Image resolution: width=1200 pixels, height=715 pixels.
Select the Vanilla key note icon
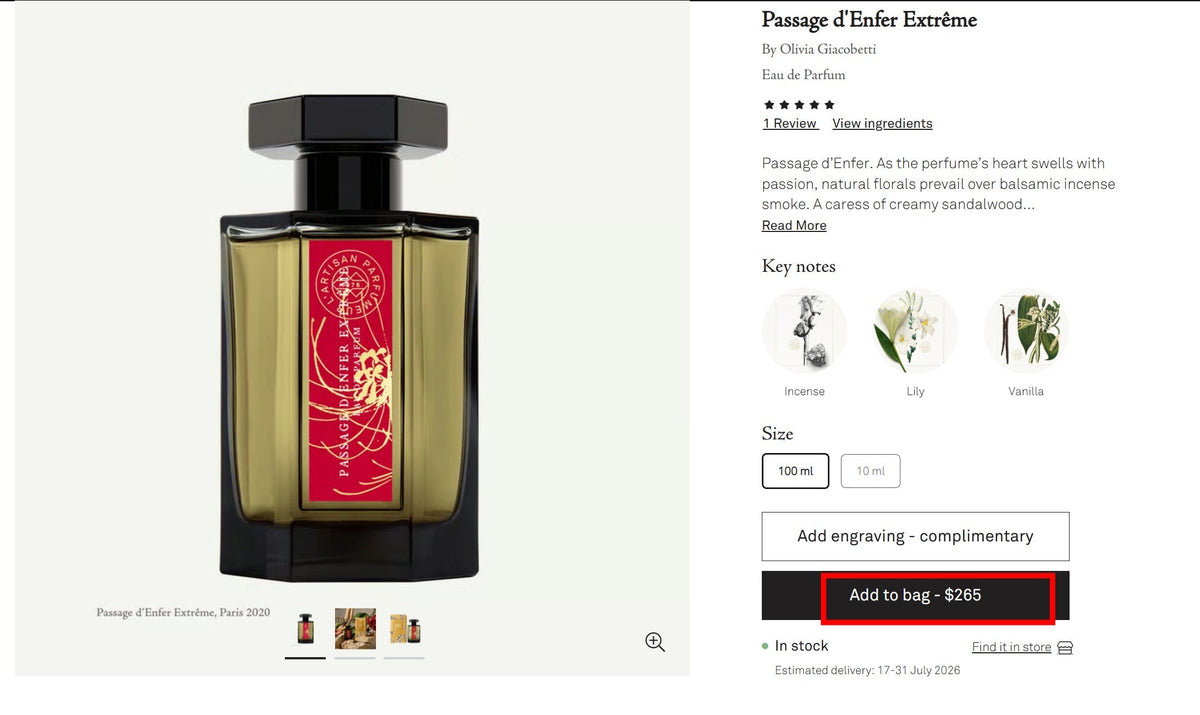pyautogui.click(x=1026, y=331)
